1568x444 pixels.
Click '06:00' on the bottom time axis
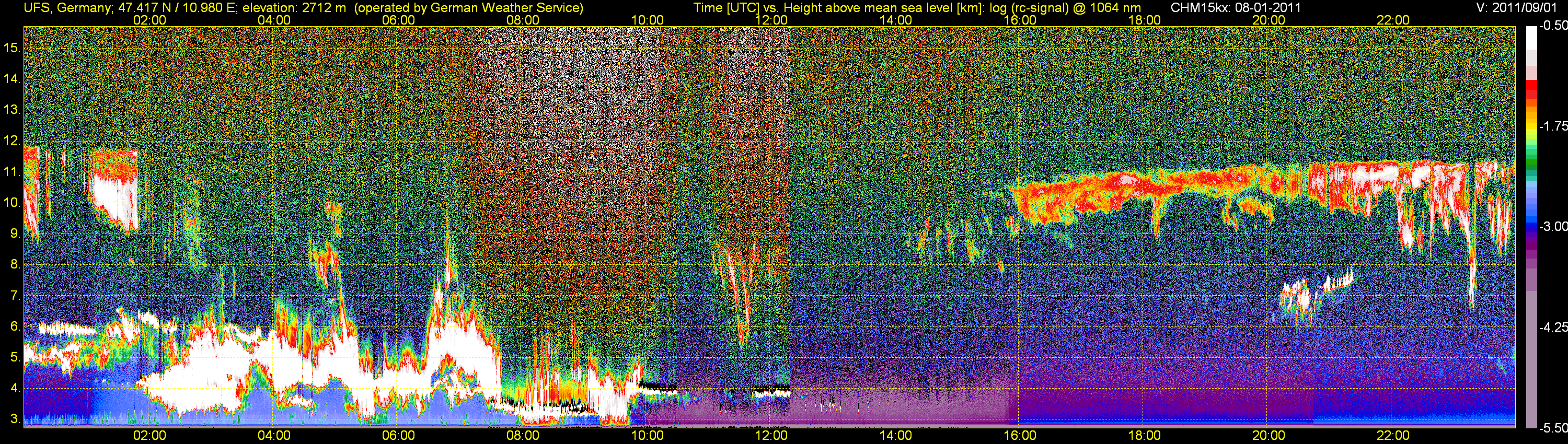click(398, 436)
